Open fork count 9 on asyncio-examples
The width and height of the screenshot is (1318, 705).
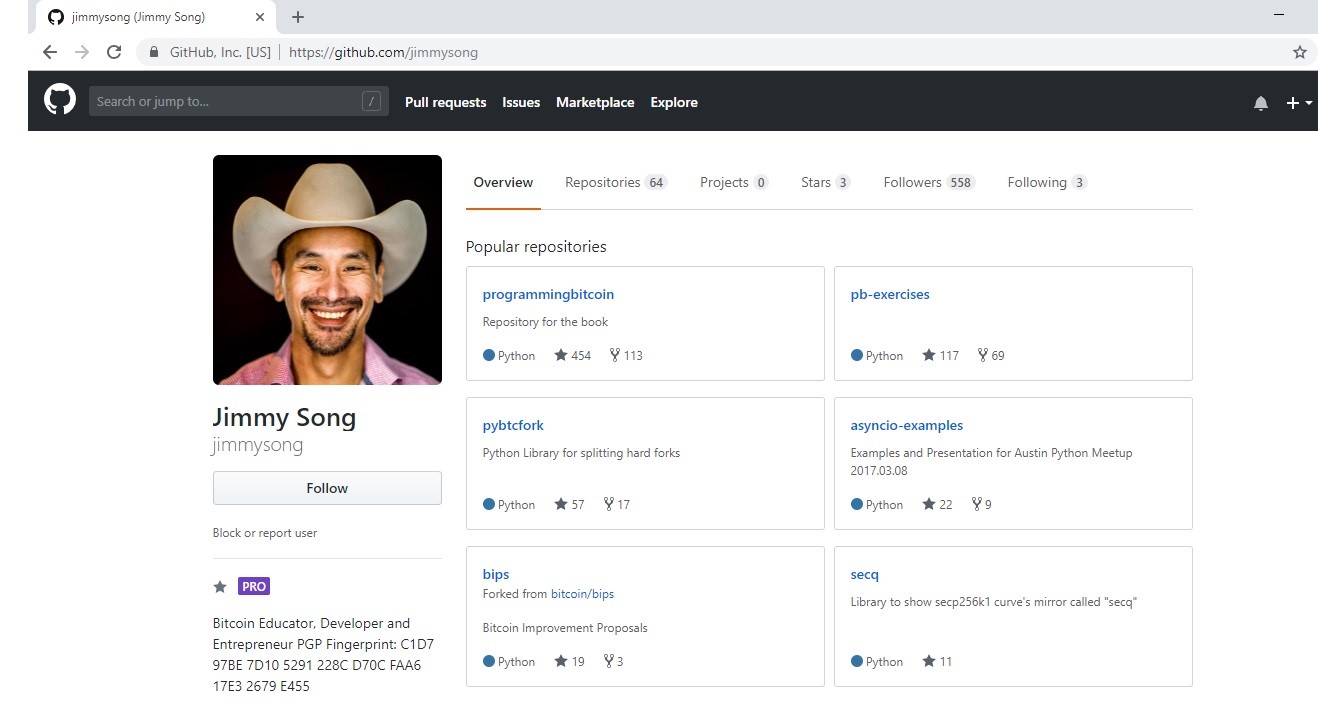[982, 504]
